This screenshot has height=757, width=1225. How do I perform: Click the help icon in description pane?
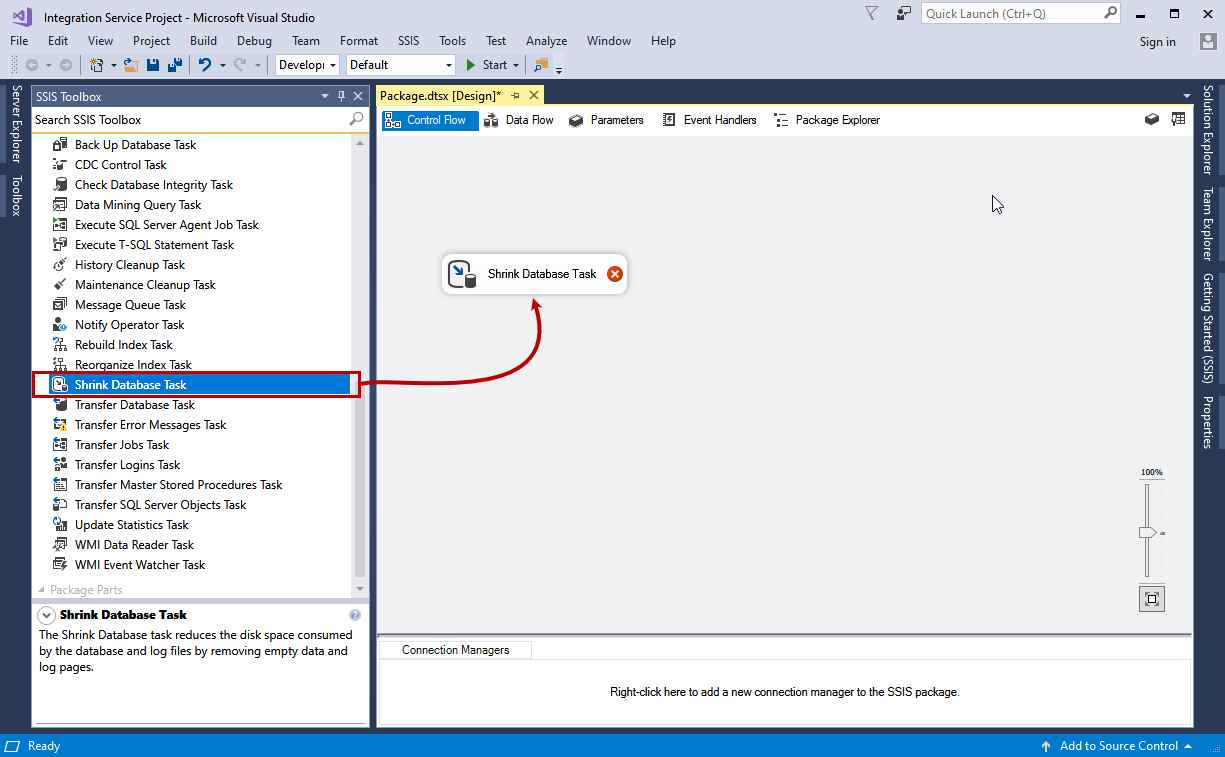click(x=355, y=615)
